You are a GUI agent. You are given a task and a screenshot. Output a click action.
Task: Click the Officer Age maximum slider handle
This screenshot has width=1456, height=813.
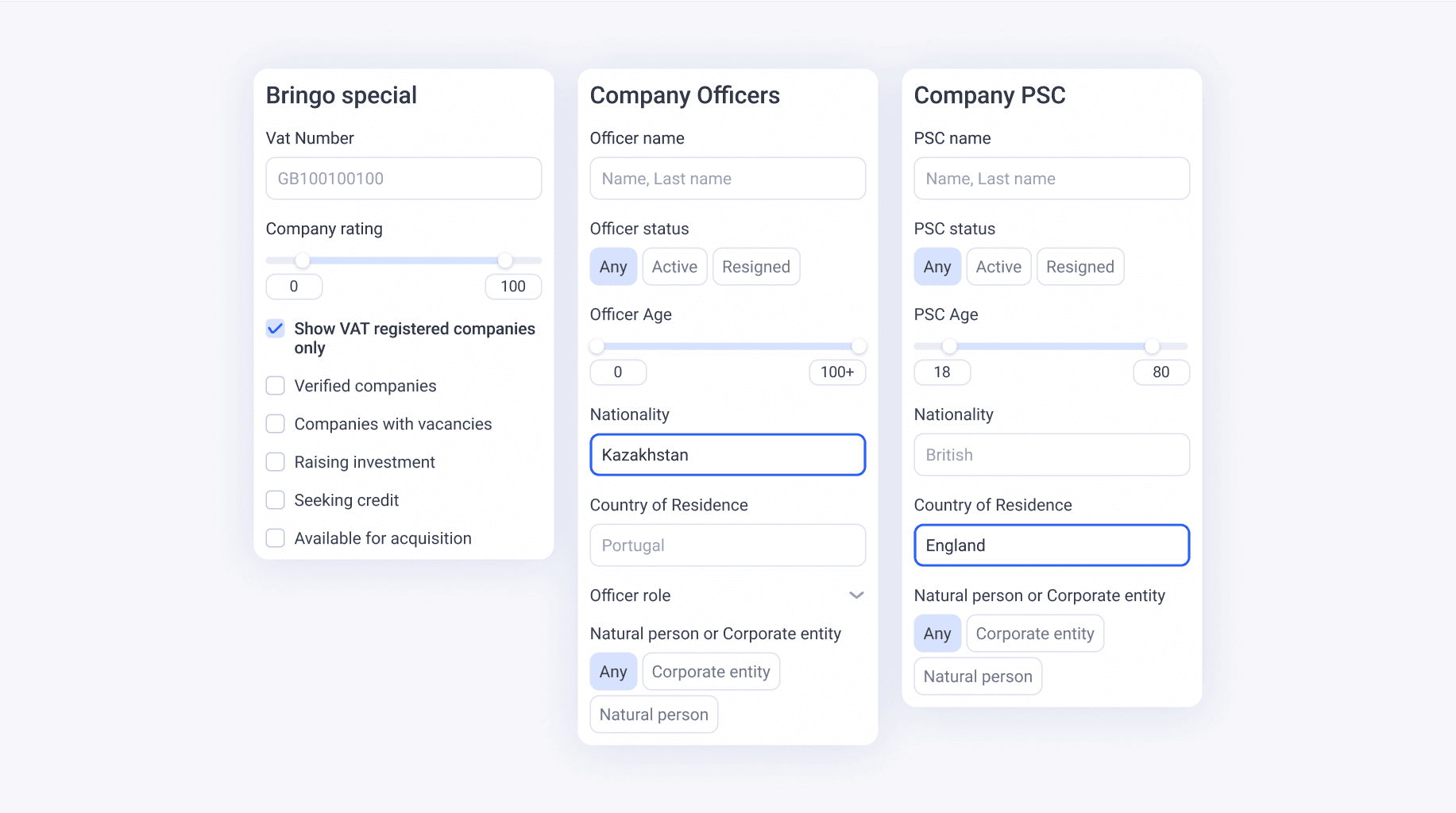point(859,346)
